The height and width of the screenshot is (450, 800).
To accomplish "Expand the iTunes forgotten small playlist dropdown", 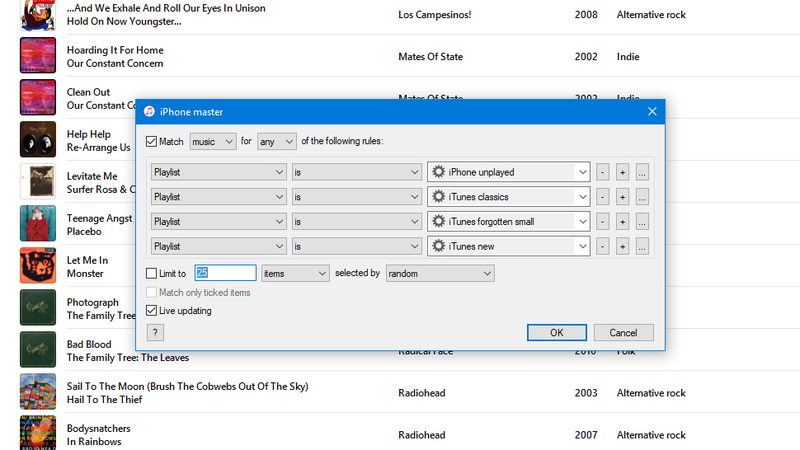I will [x=582, y=221].
